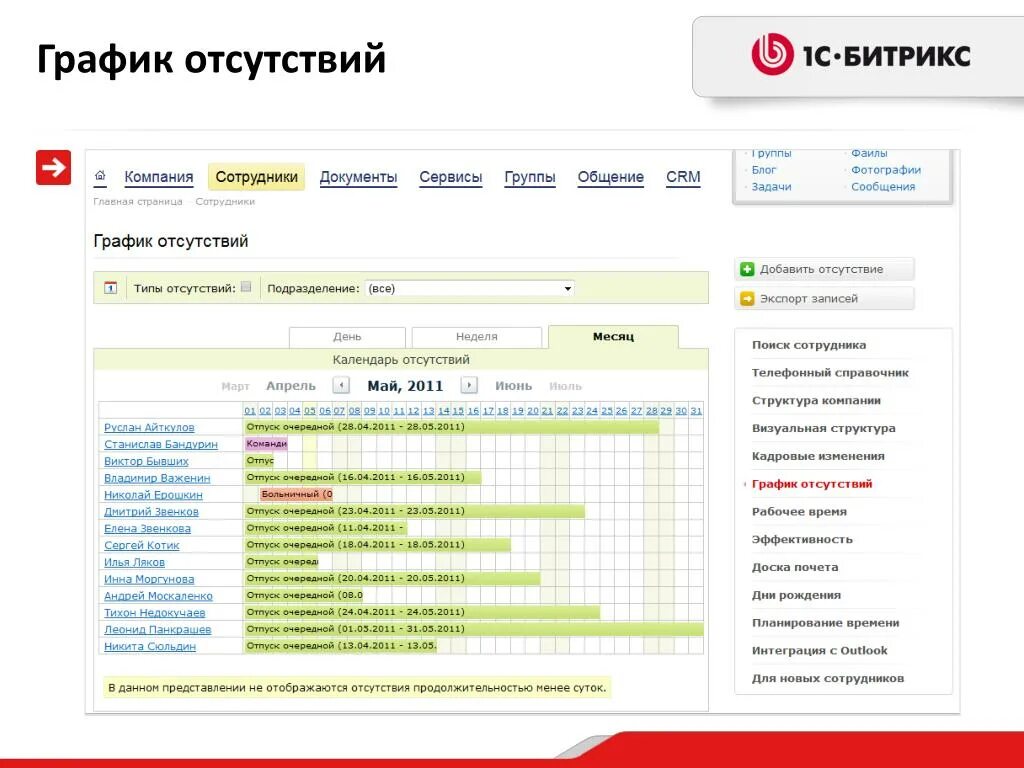Switch to the Неделя tab
The image size is (1024, 768).
click(x=477, y=337)
